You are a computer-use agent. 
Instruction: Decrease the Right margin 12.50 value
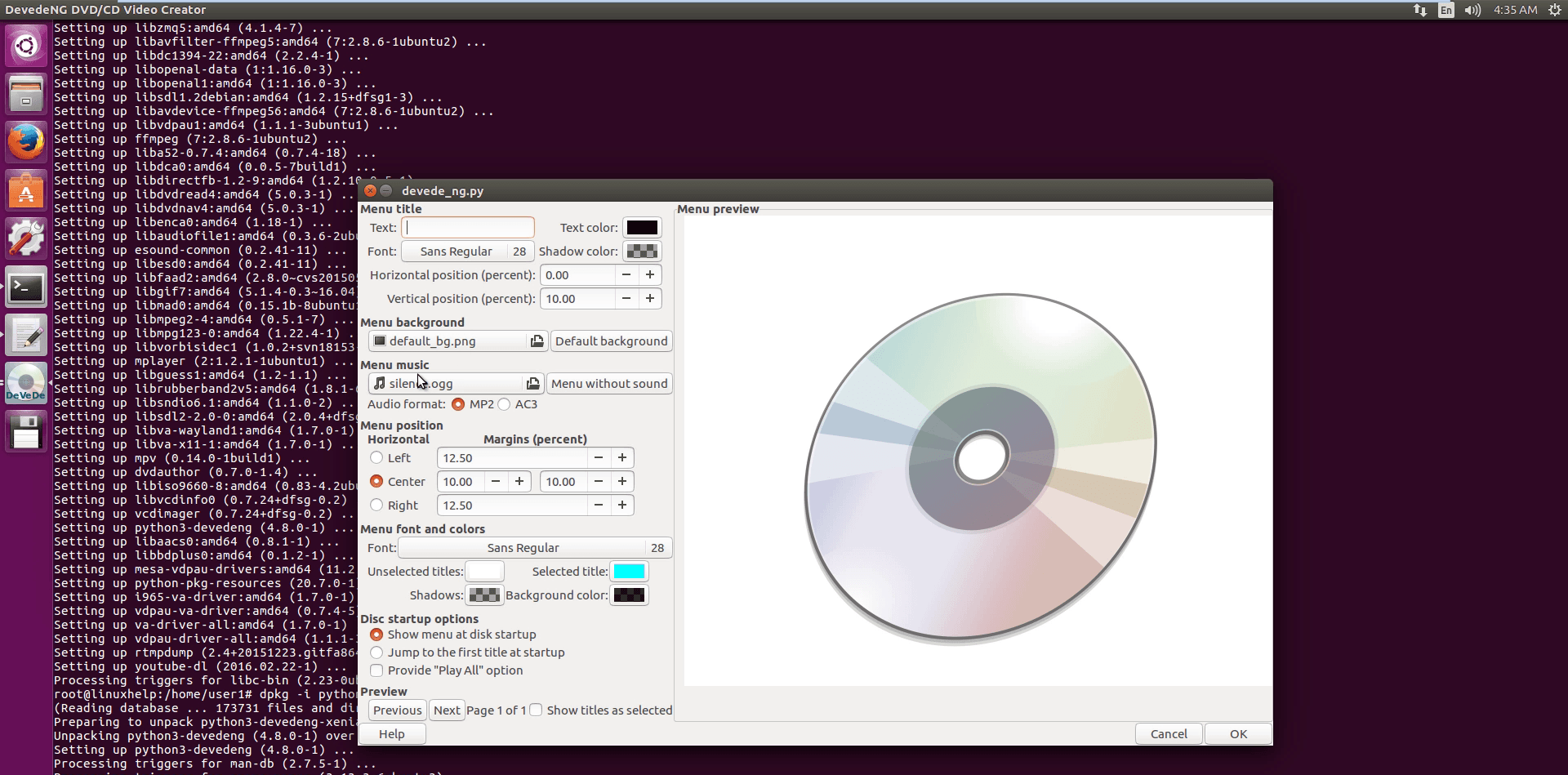pyautogui.click(x=599, y=506)
